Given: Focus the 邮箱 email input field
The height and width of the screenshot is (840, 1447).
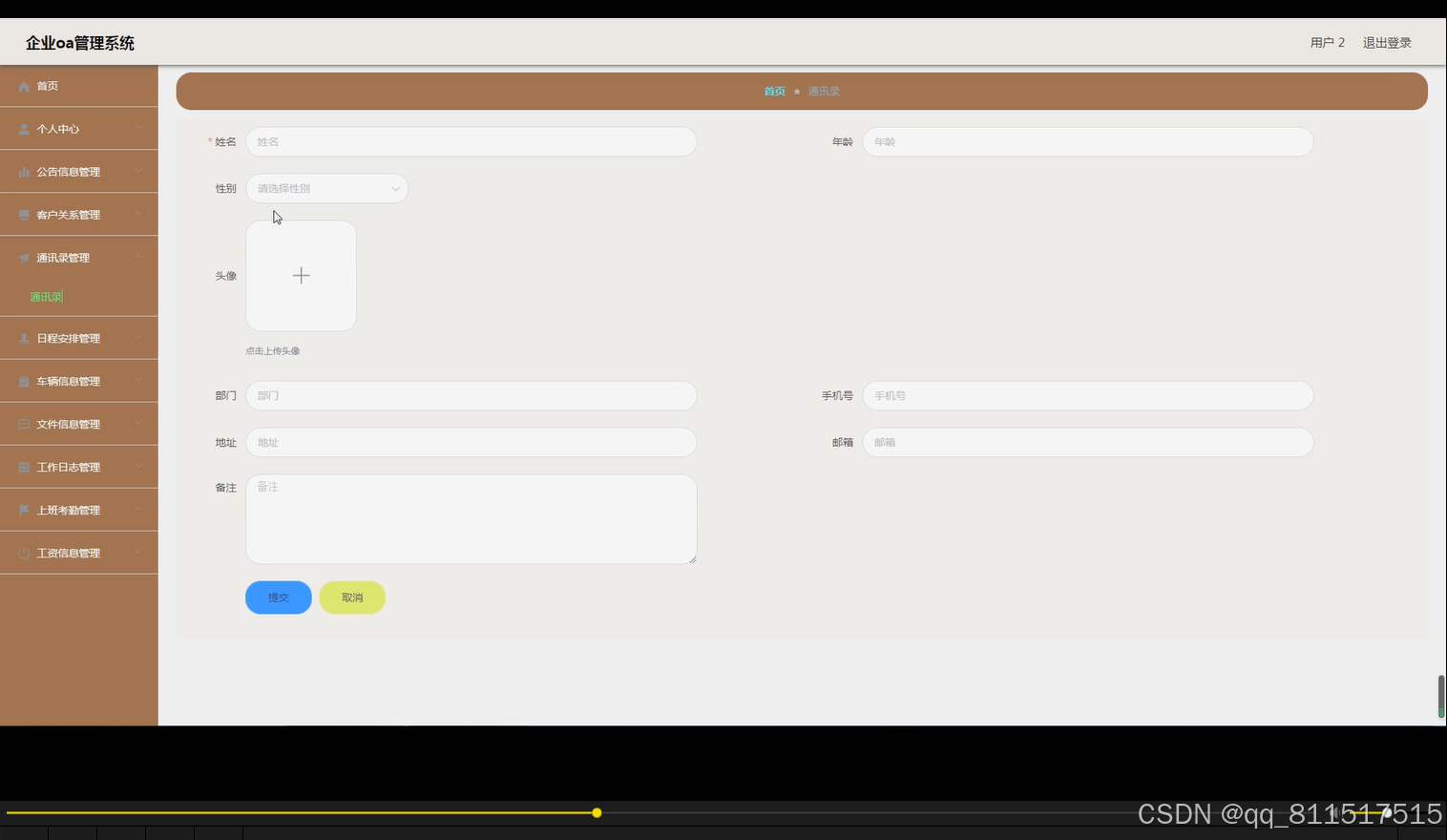Looking at the screenshot, I should [1088, 443].
